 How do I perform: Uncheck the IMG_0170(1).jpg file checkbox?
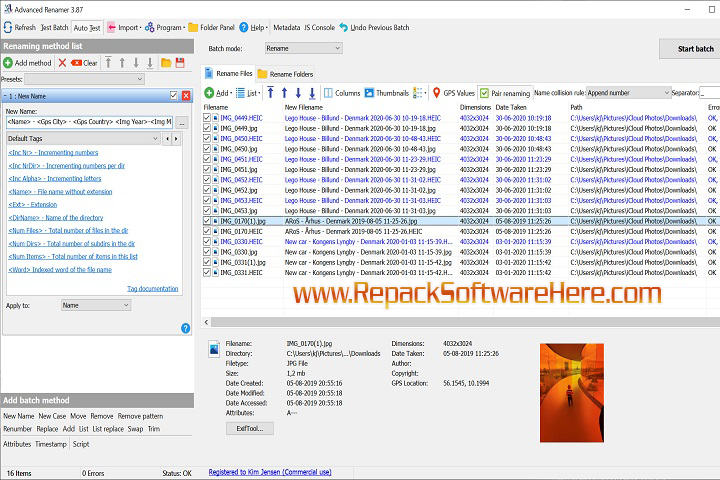pyautogui.click(x=207, y=220)
